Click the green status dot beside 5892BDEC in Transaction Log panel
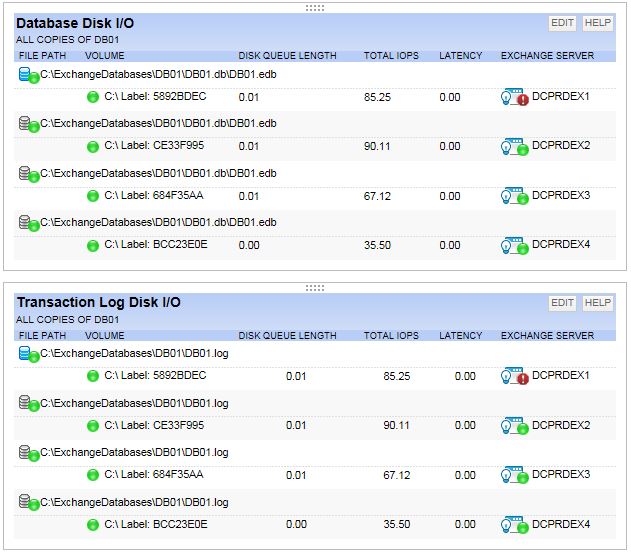Image resolution: width=631 pixels, height=559 pixels. pos(93,376)
